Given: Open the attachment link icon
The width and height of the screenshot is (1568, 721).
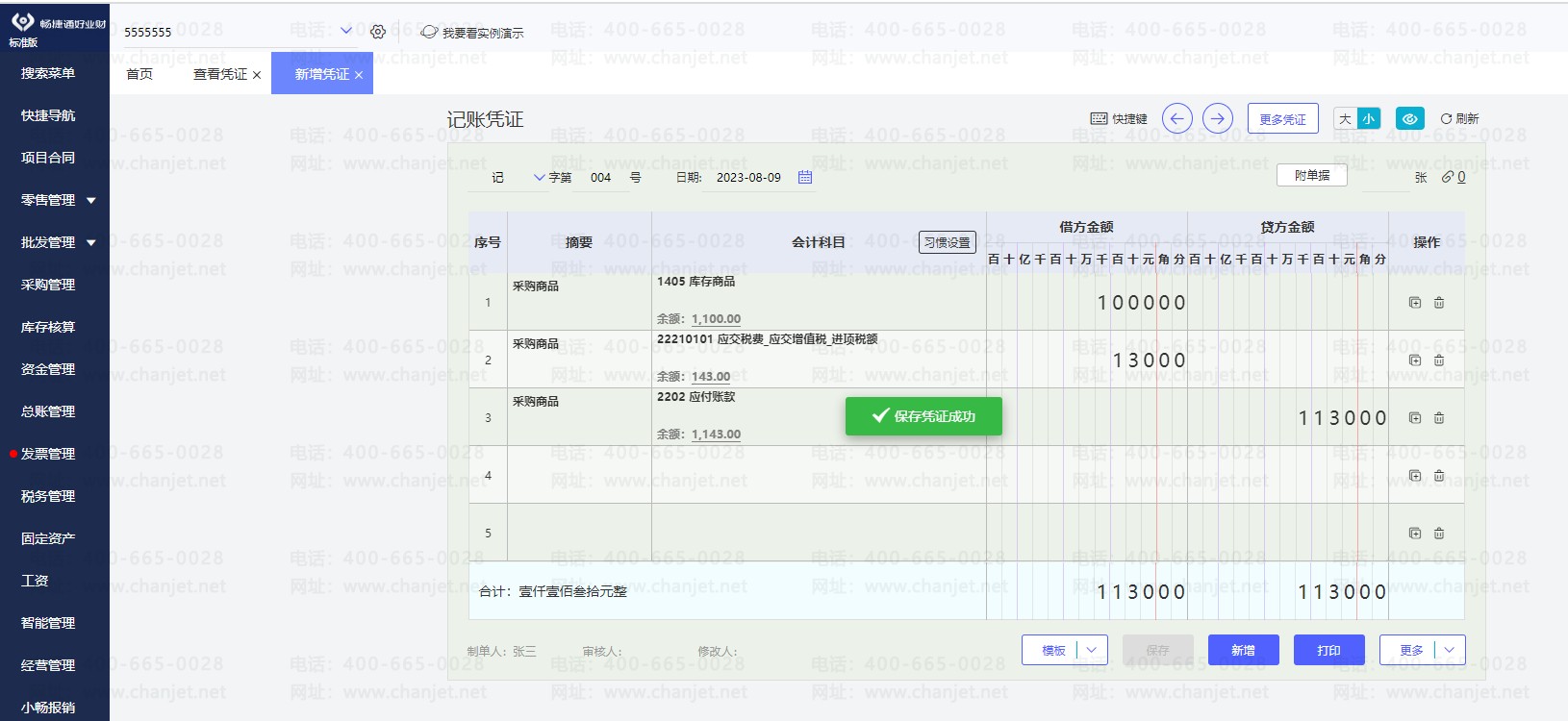Looking at the screenshot, I should point(1448,177).
